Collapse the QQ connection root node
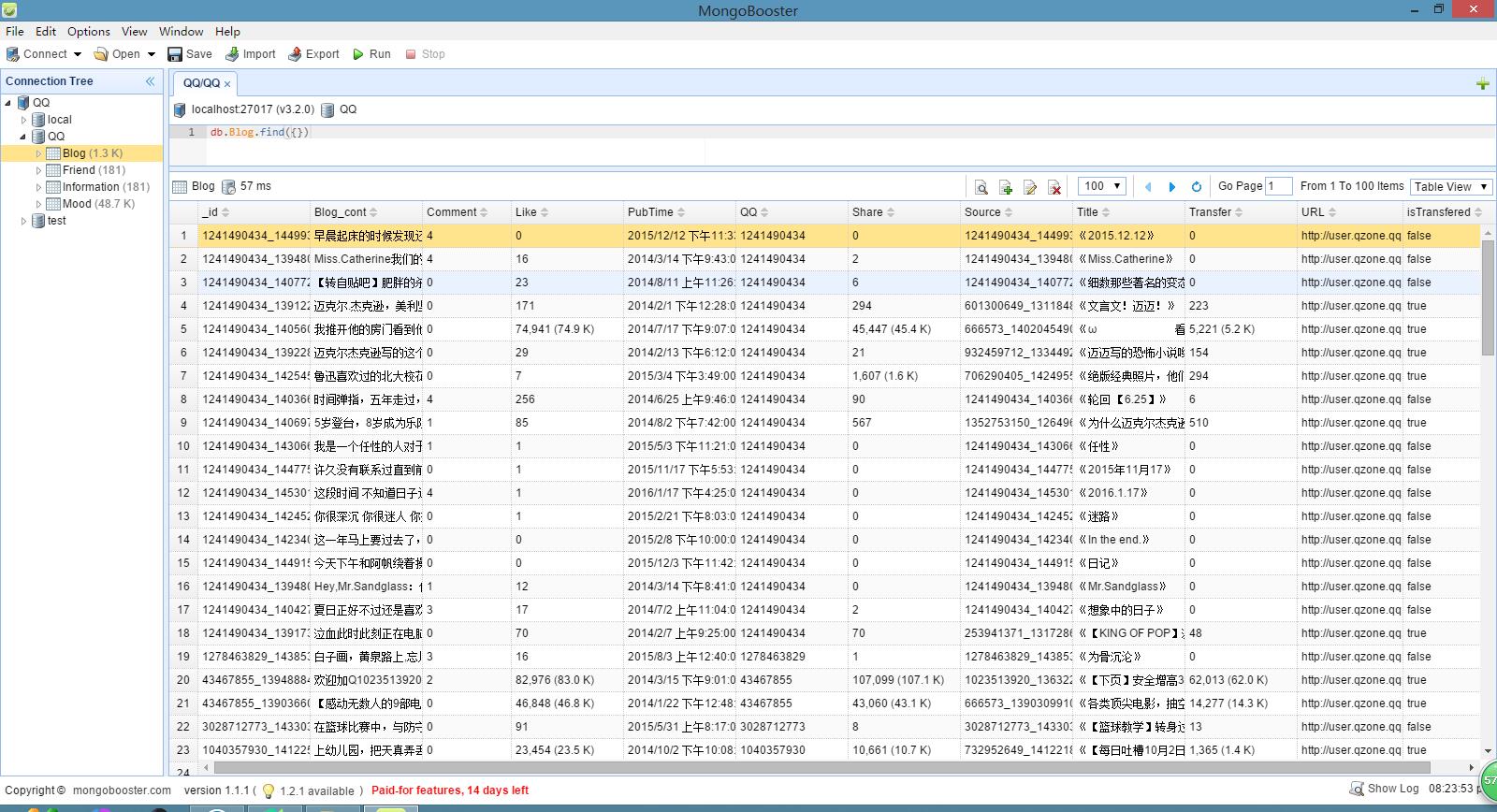Screen dimensions: 1497x812 (x=8, y=103)
